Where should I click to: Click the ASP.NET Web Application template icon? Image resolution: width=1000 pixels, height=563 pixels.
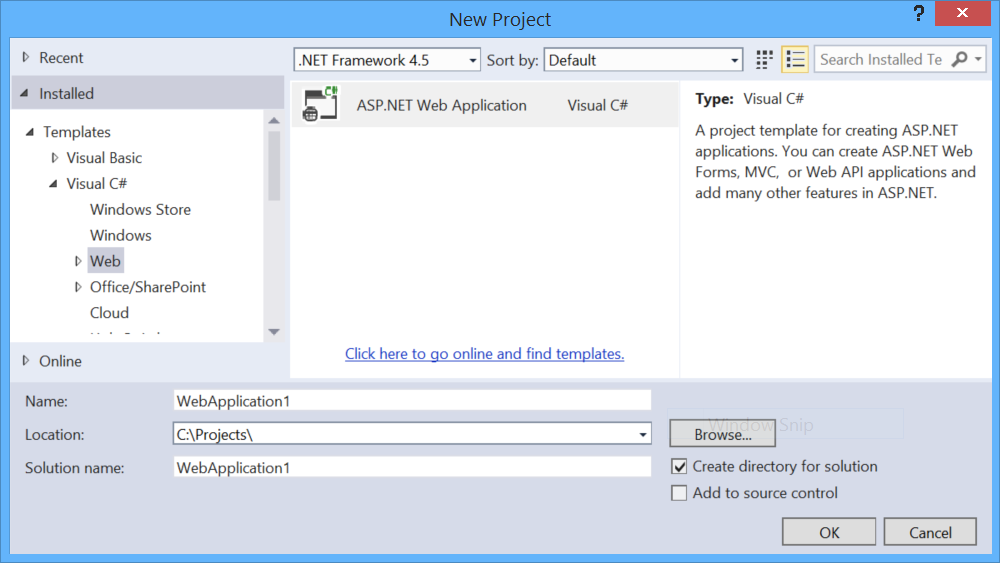coord(320,105)
